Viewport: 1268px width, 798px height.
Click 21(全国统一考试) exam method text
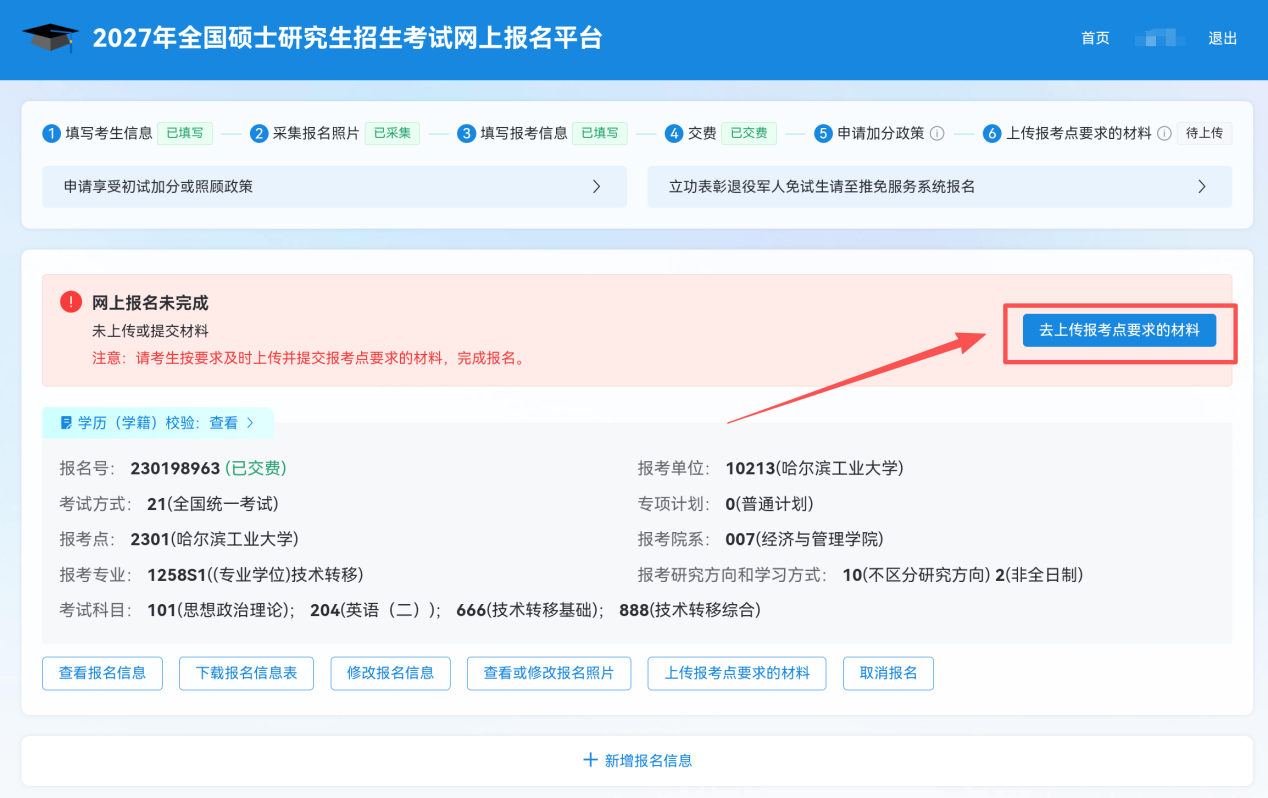212,504
